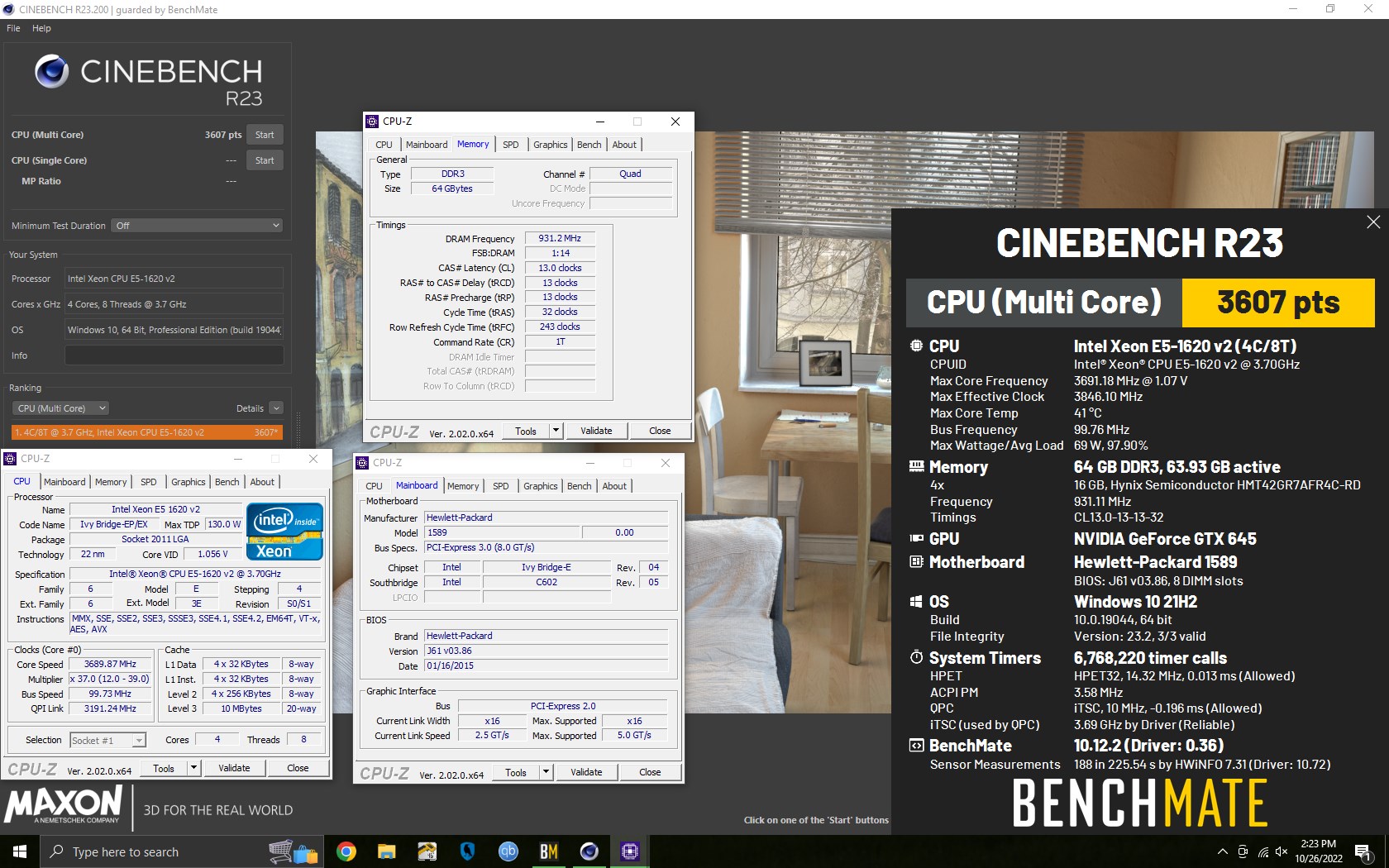Viewport: 1389px width, 868px height.
Task: Open Tools dropdown arrow in Mainboard window
Action: click(546, 772)
